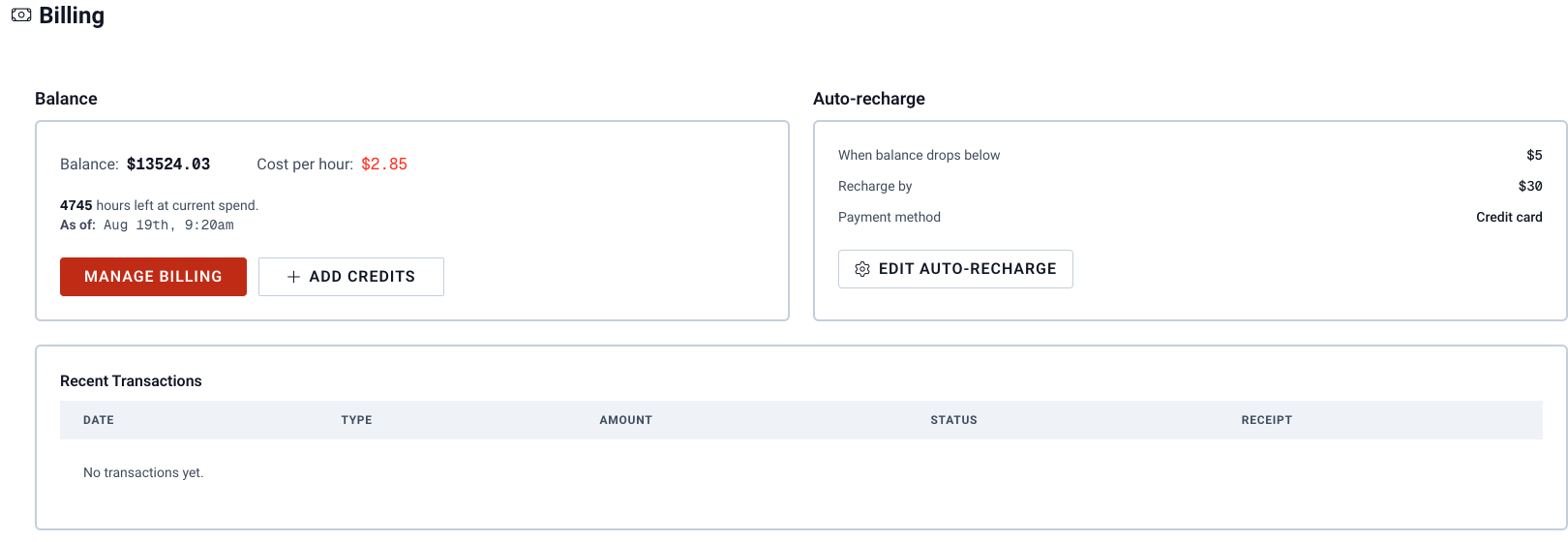Click the gear icon in Edit Auto-Recharge

click(862, 269)
